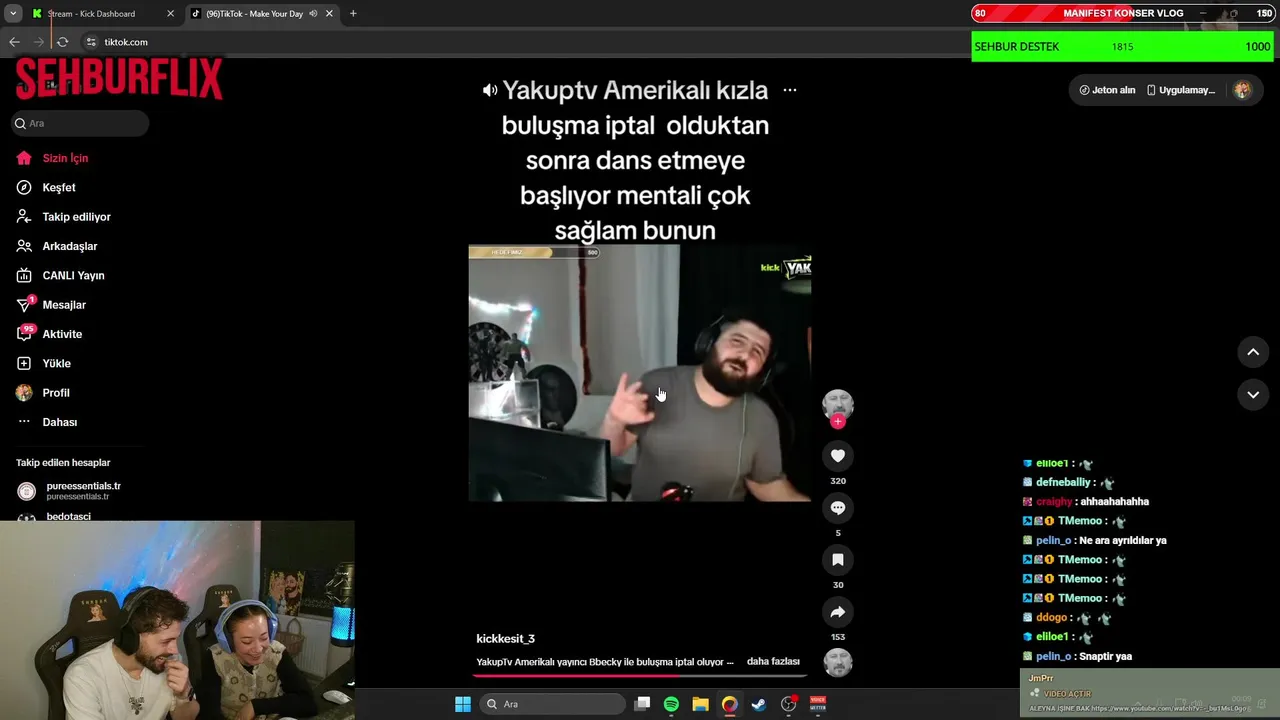Open the browser icon on the taskbar

(730, 704)
